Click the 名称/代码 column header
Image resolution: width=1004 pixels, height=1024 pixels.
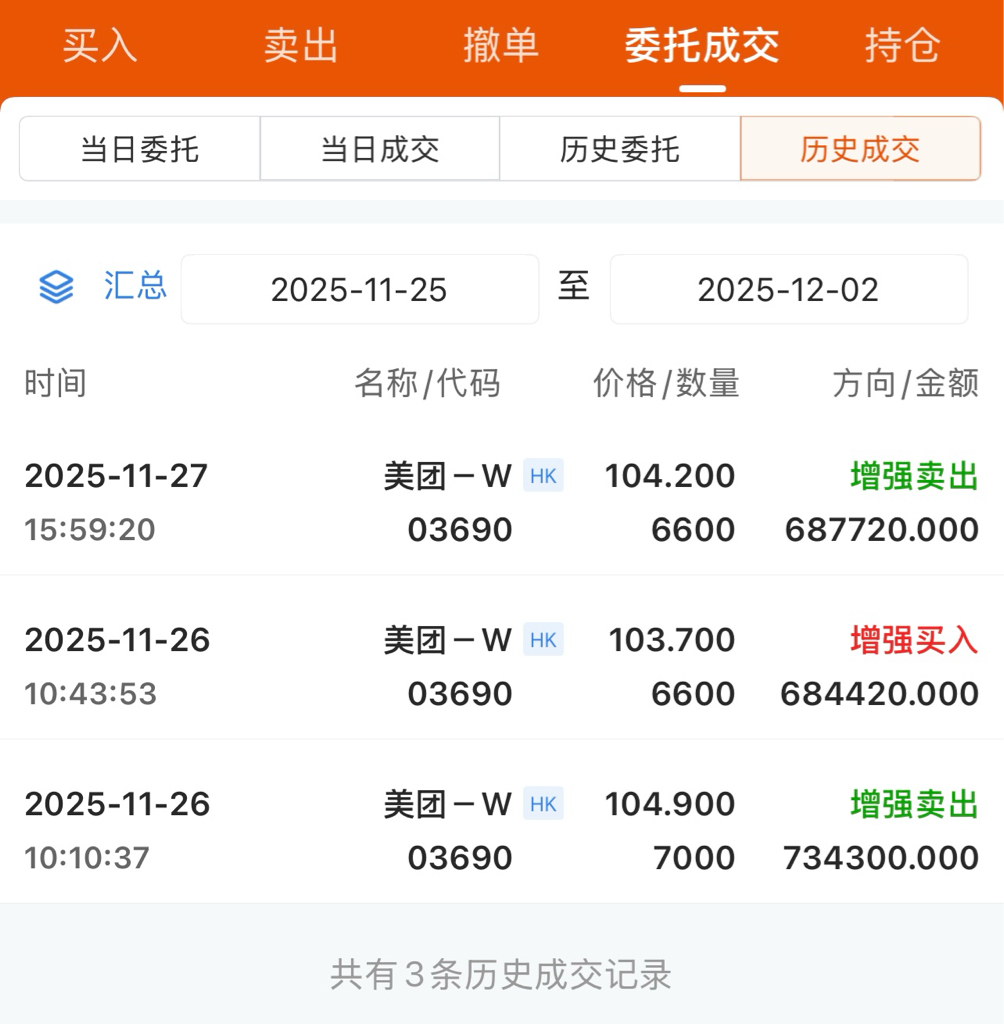click(x=428, y=383)
